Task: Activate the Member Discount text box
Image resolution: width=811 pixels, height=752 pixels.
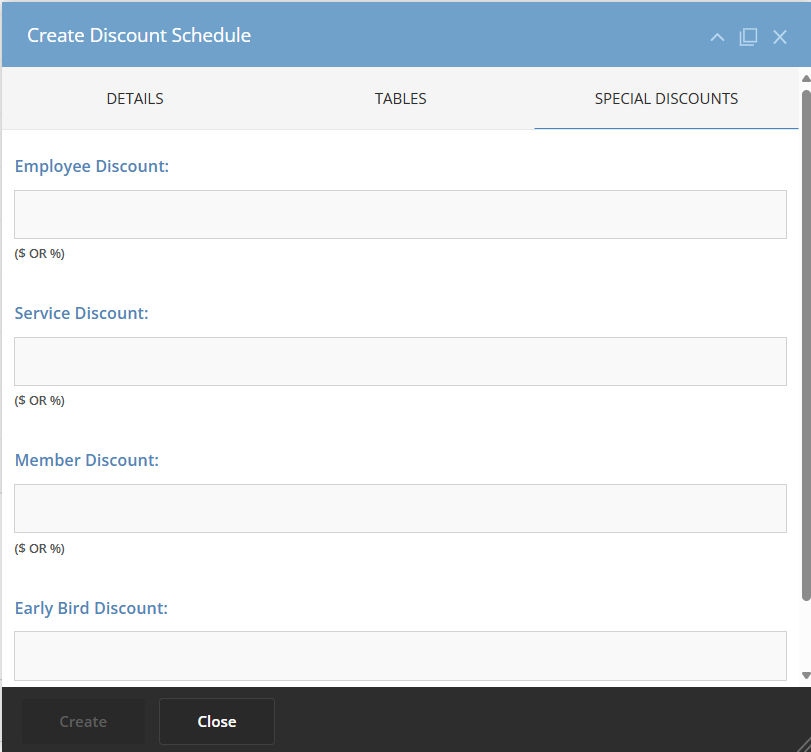Action: tap(400, 508)
